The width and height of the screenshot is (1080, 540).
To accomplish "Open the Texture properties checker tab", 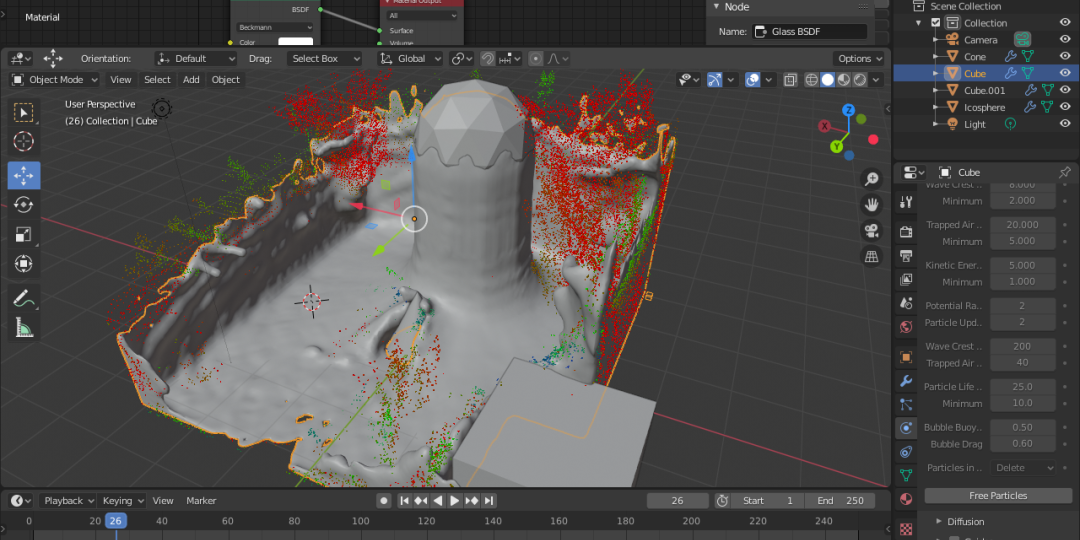I will tap(906, 528).
